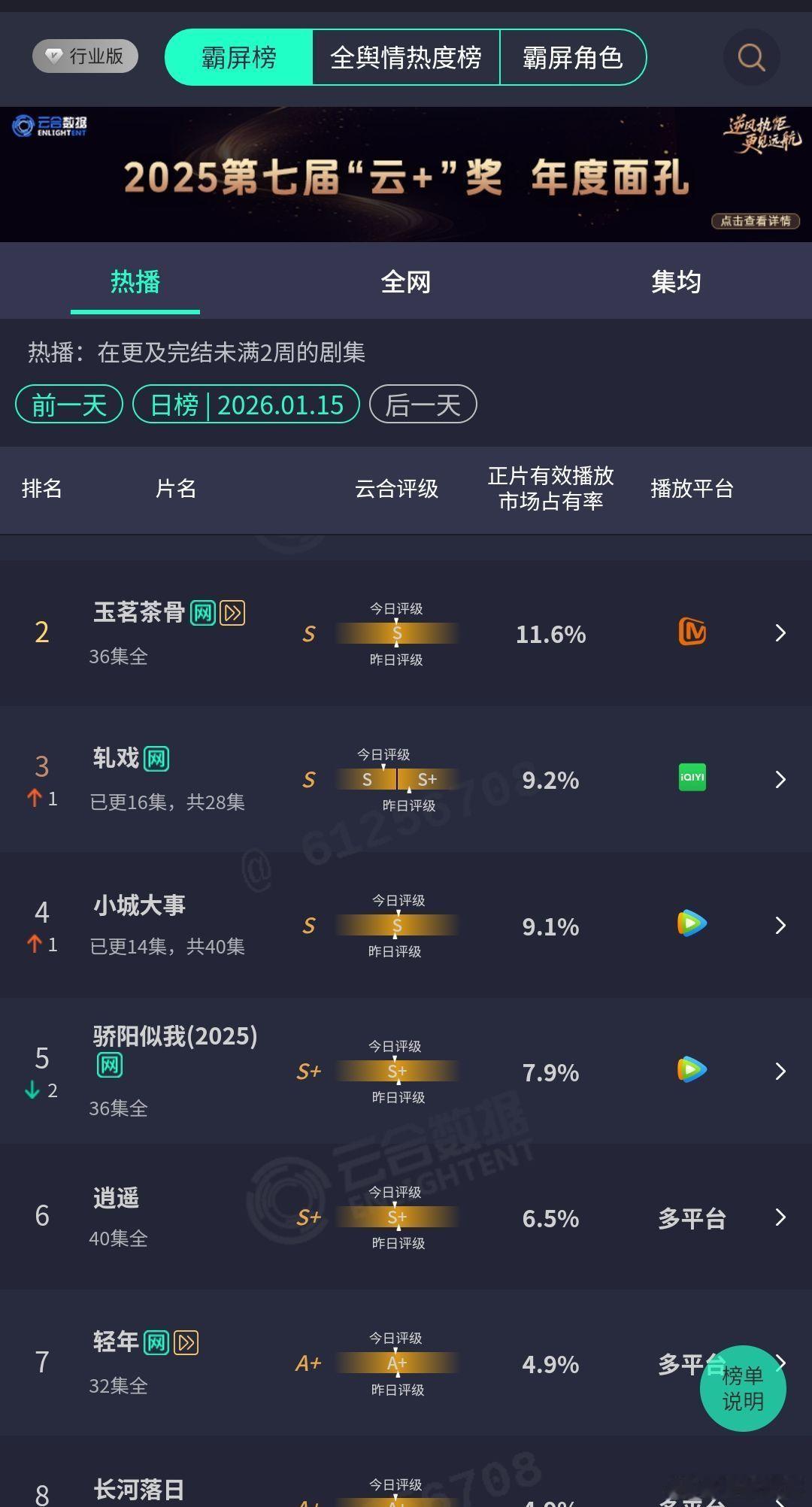The image size is (812, 1507).
Task: Click 点击查看详情 on the awards banner
Action: coord(754,221)
